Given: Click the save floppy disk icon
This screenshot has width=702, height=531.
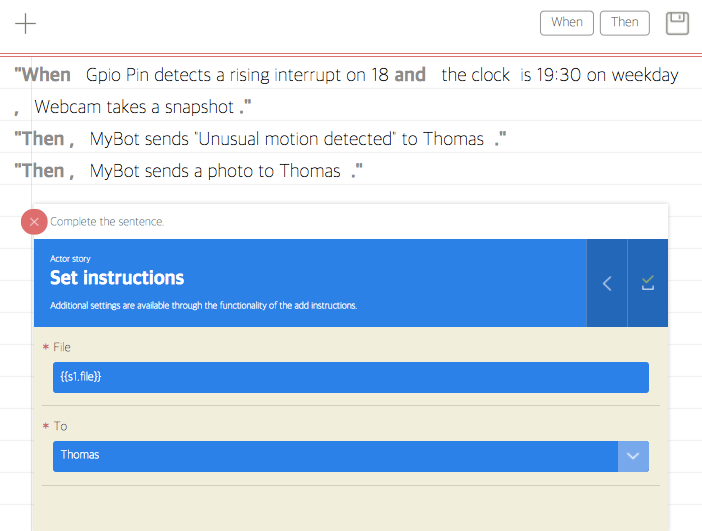Looking at the screenshot, I should (x=677, y=23).
